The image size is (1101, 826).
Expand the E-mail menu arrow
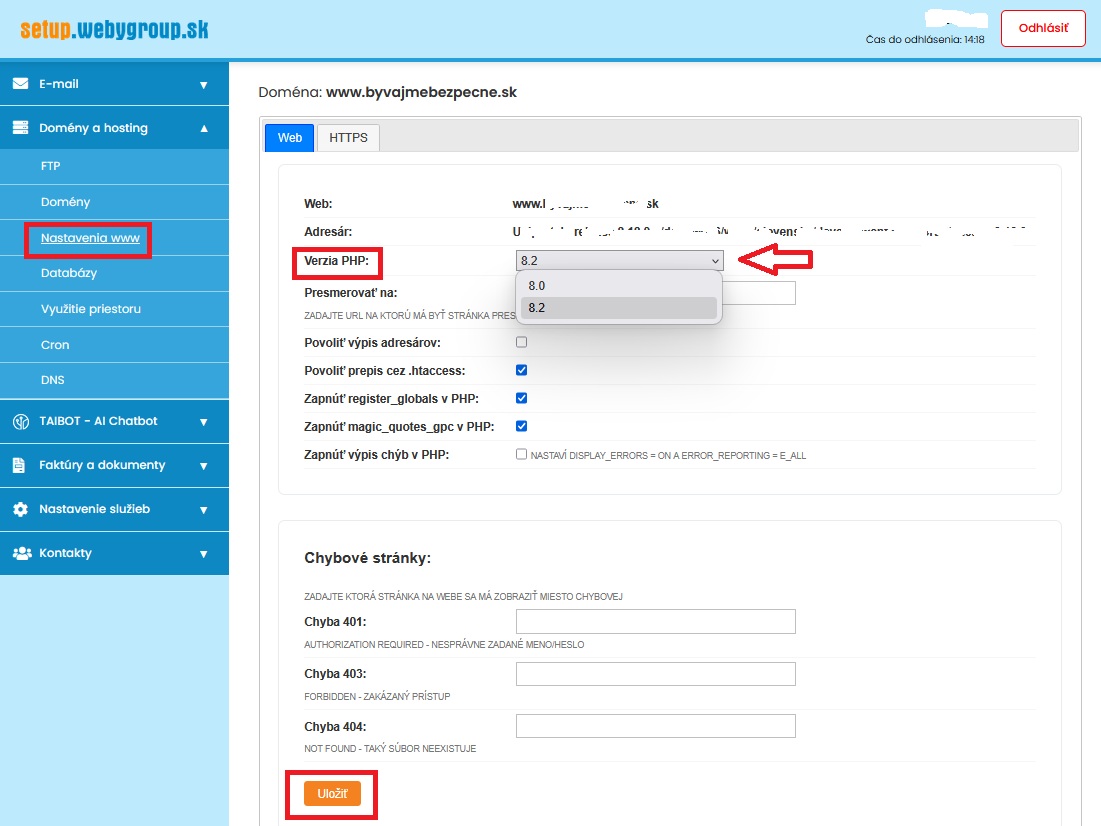(x=203, y=85)
